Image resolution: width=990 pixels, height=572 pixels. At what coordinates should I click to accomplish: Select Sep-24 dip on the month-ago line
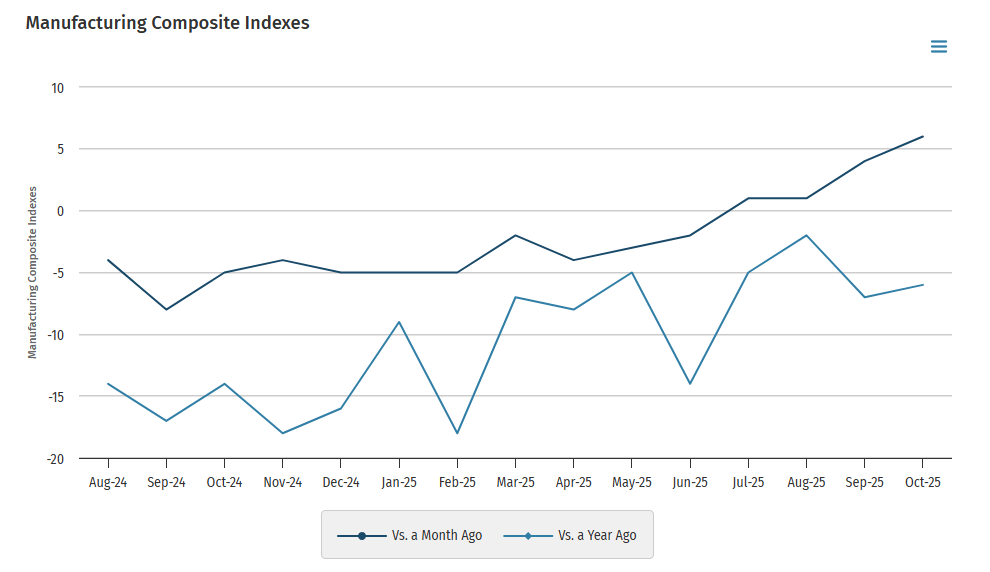[x=166, y=309]
